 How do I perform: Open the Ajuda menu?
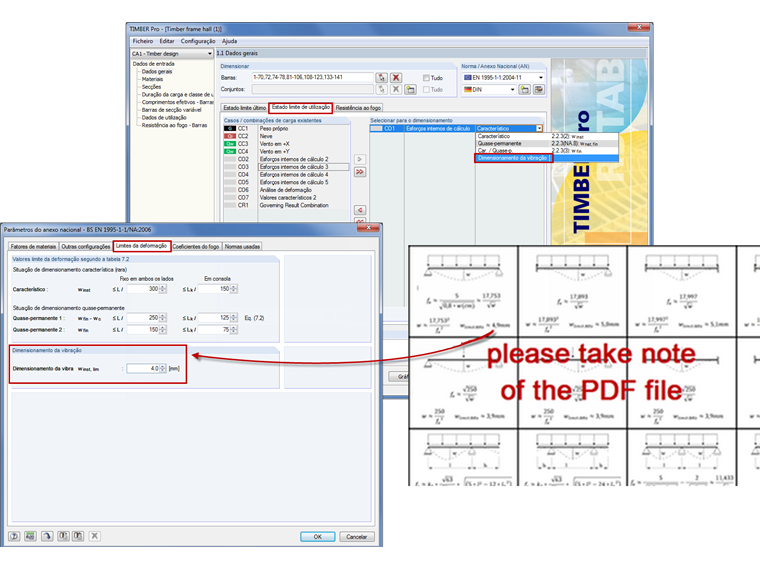[x=229, y=42]
